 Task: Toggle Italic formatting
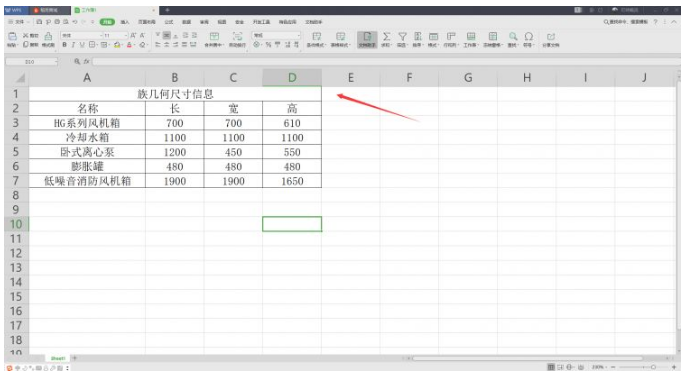[x=73, y=45]
